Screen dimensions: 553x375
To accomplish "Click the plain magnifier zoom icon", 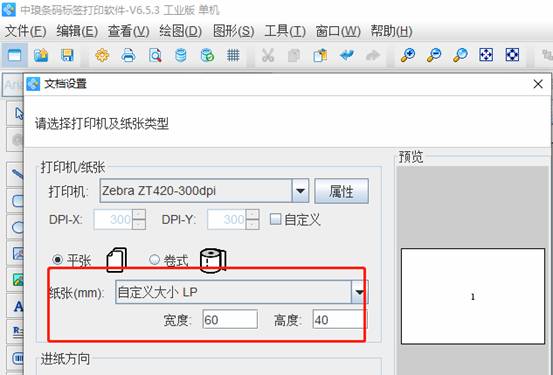I will pos(460,55).
